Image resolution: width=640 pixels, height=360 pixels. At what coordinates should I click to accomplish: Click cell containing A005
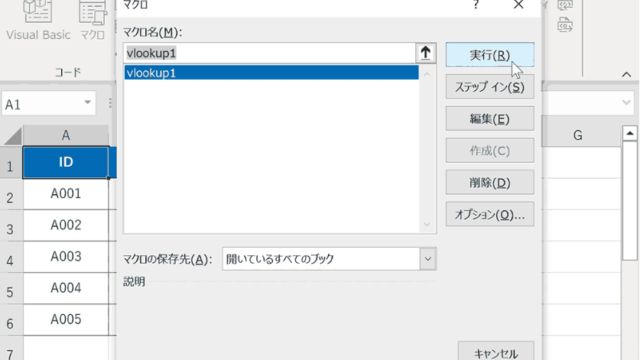pyautogui.click(x=66, y=320)
